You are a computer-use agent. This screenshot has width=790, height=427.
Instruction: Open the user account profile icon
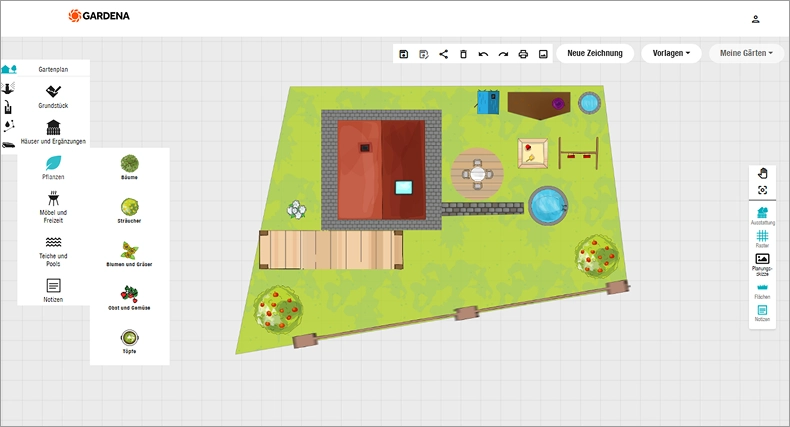(x=755, y=19)
